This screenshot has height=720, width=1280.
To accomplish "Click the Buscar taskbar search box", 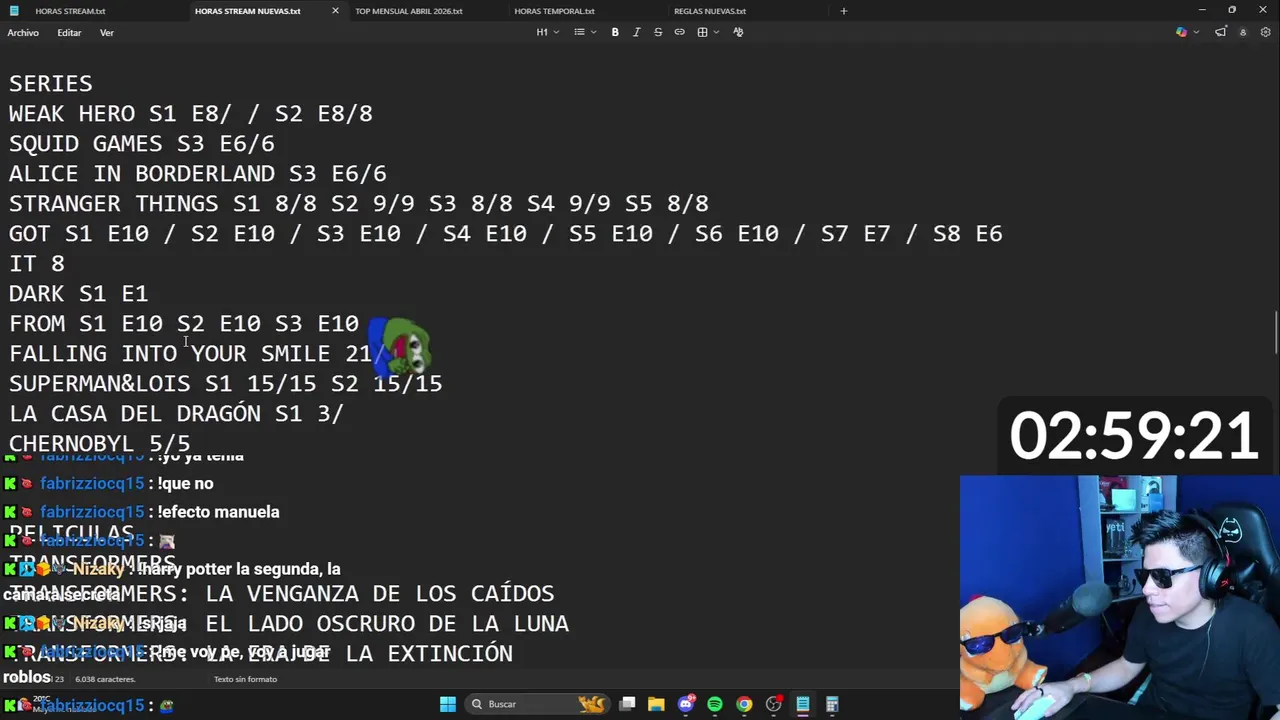I will click(x=538, y=704).
